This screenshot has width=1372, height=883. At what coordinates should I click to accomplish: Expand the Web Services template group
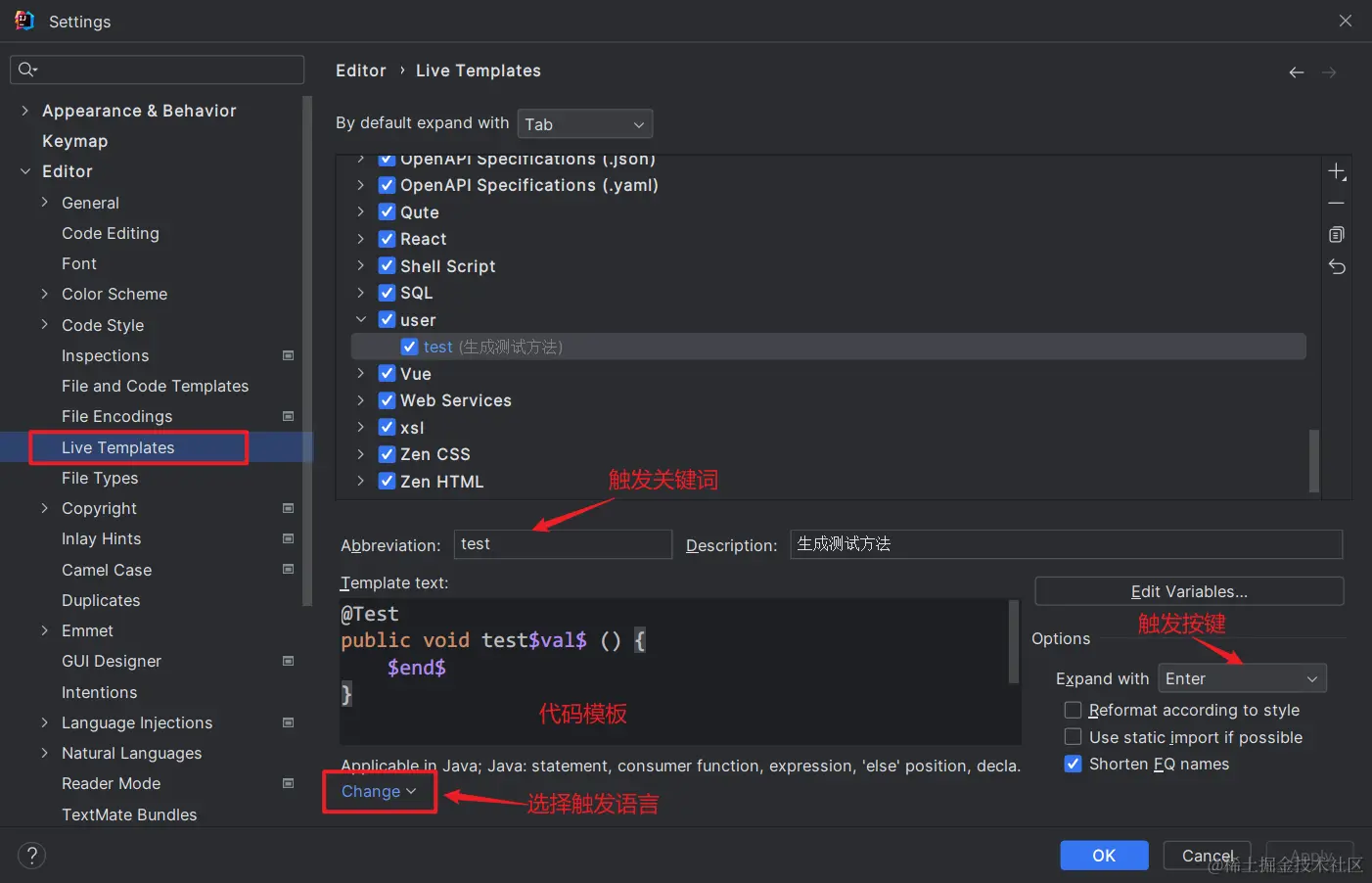coord(361,400)
